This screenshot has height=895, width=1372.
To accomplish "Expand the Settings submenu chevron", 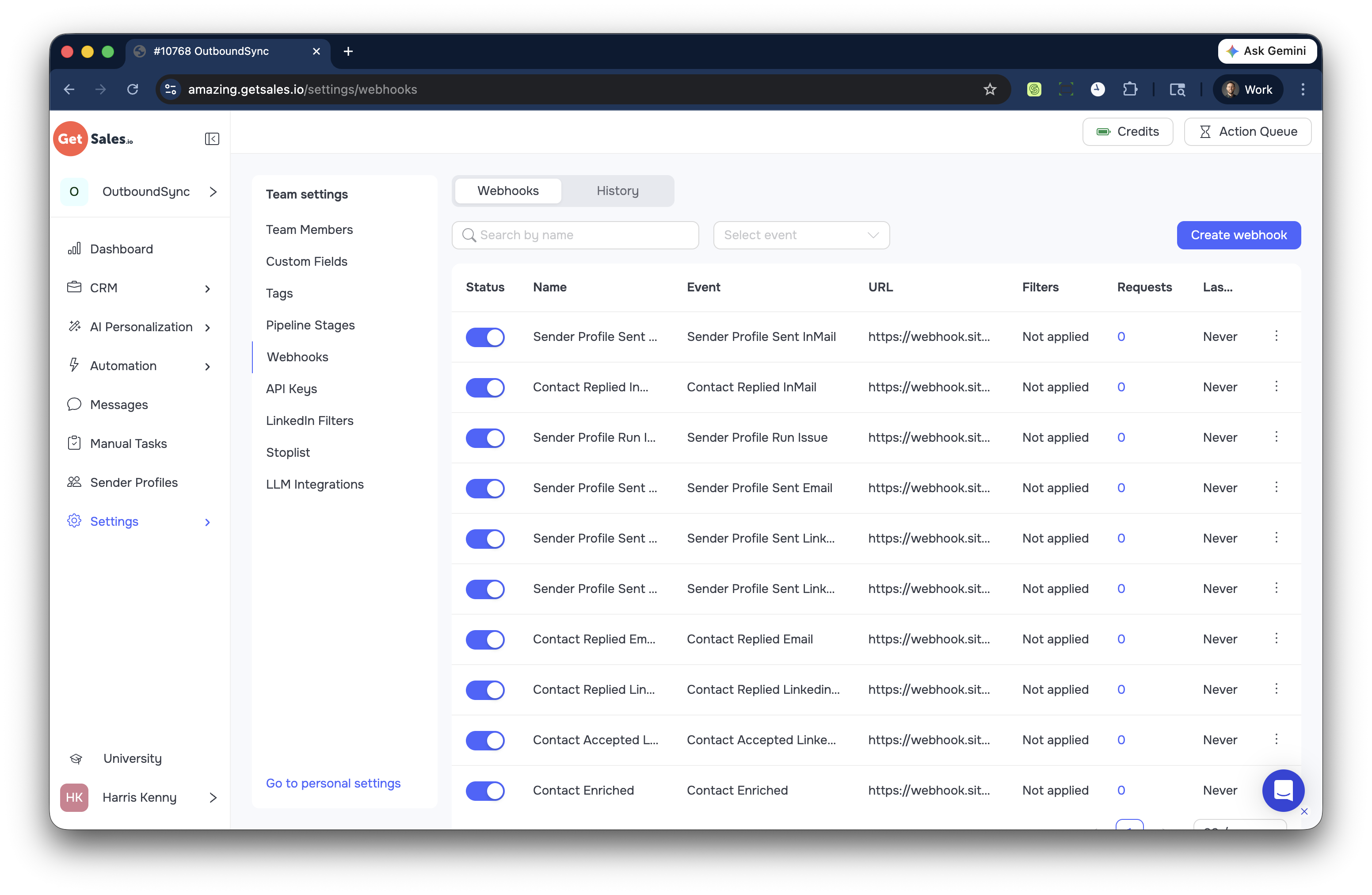I will pyautogui.click(x=207, y=522).
